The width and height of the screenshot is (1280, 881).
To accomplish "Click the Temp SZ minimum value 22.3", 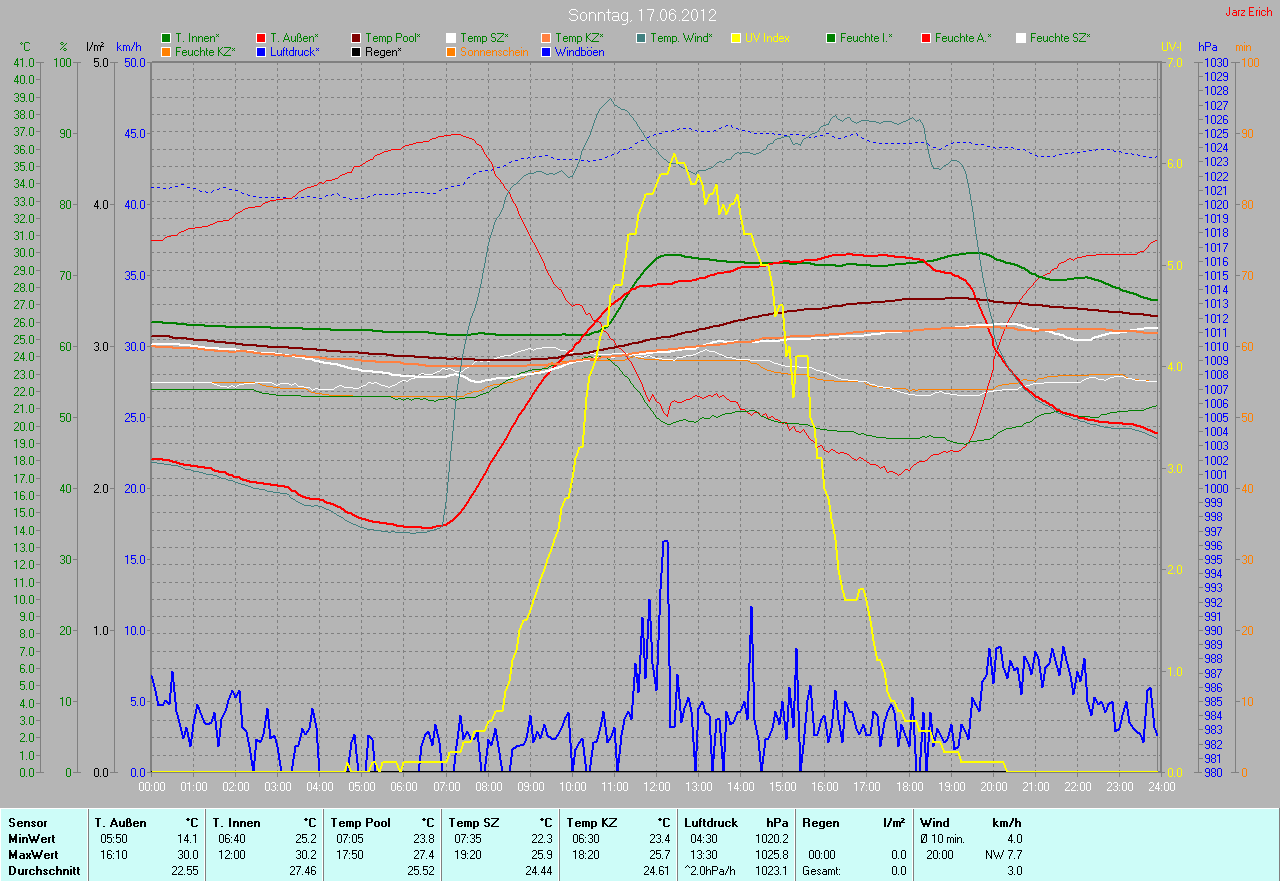I will coord(541,839).
